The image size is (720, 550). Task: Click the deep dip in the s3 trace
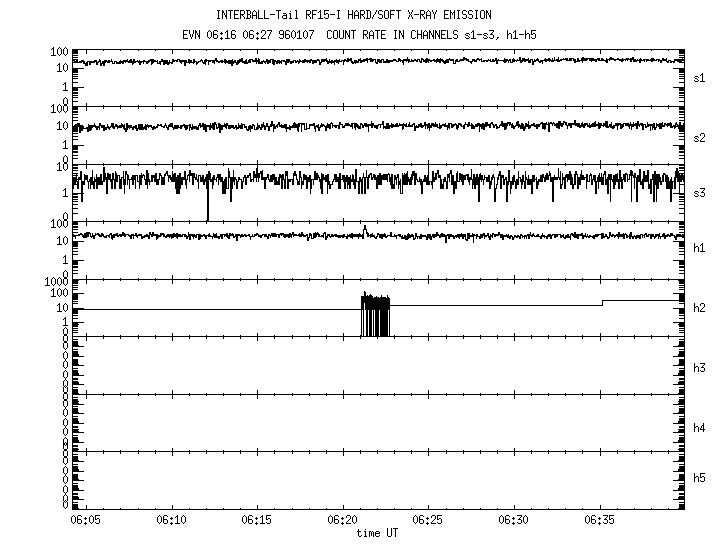pos(207,205)
